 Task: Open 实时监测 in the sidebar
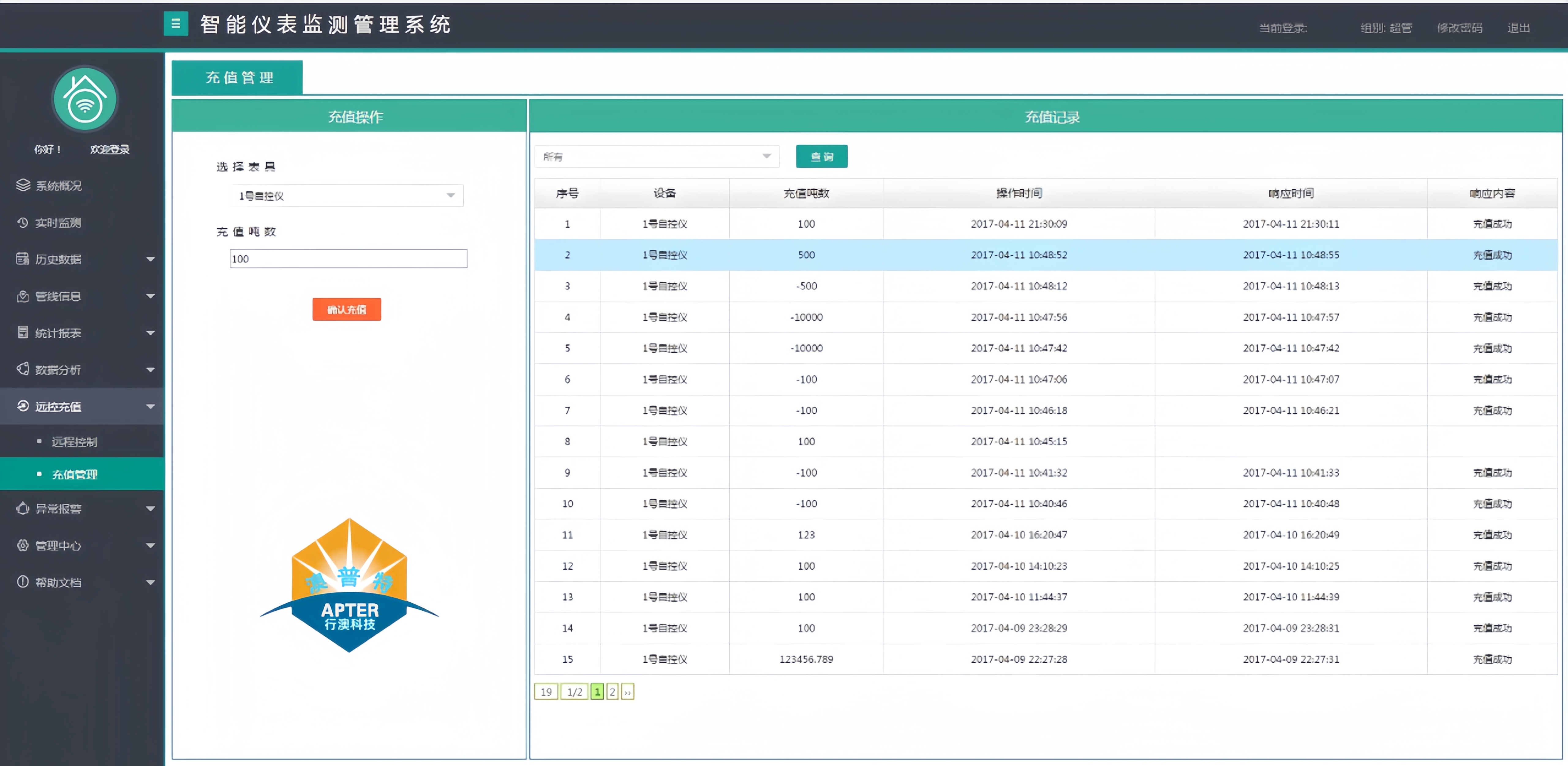pos(82,222)
